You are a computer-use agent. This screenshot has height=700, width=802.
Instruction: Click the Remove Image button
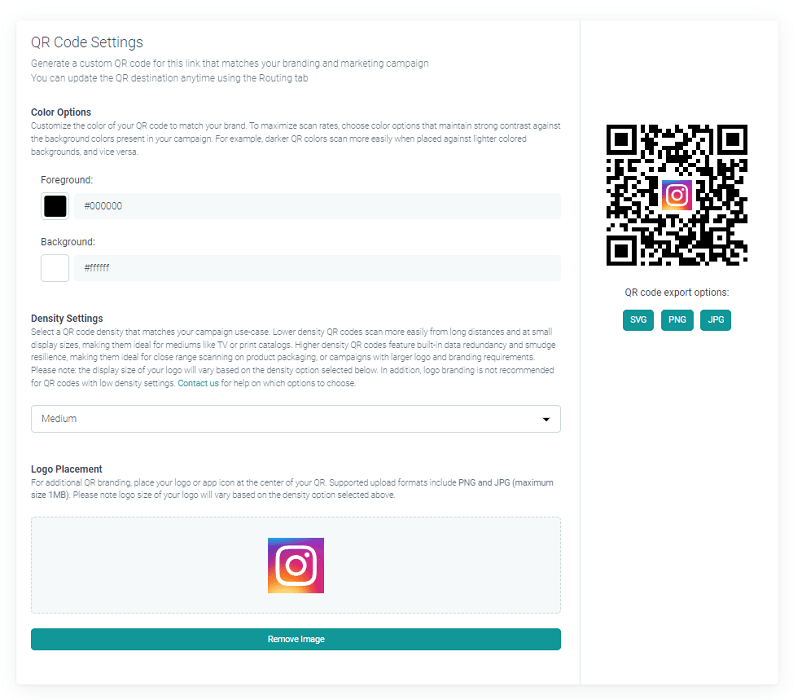pos(296,639)
